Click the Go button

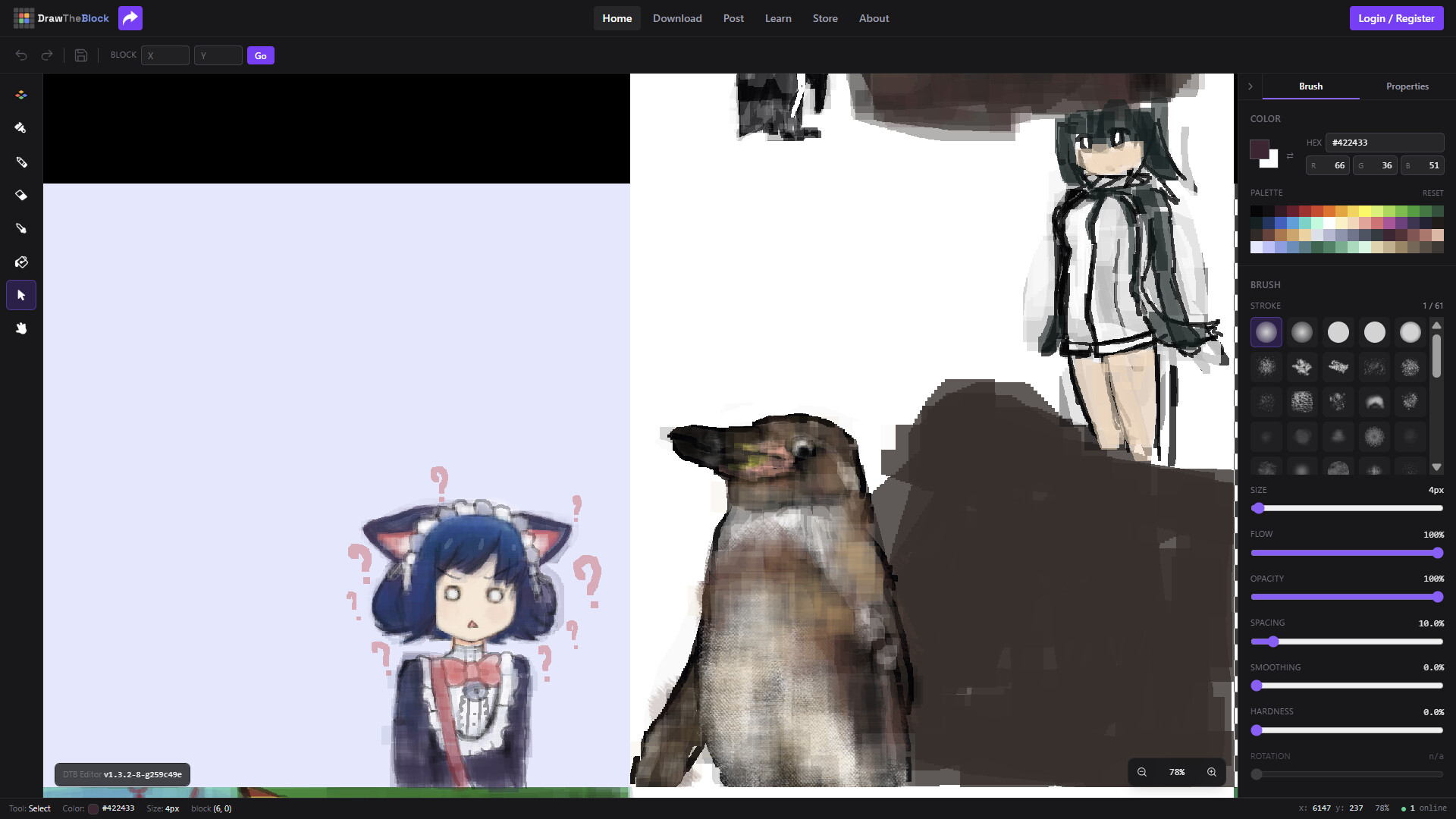[x=261, y=55]
